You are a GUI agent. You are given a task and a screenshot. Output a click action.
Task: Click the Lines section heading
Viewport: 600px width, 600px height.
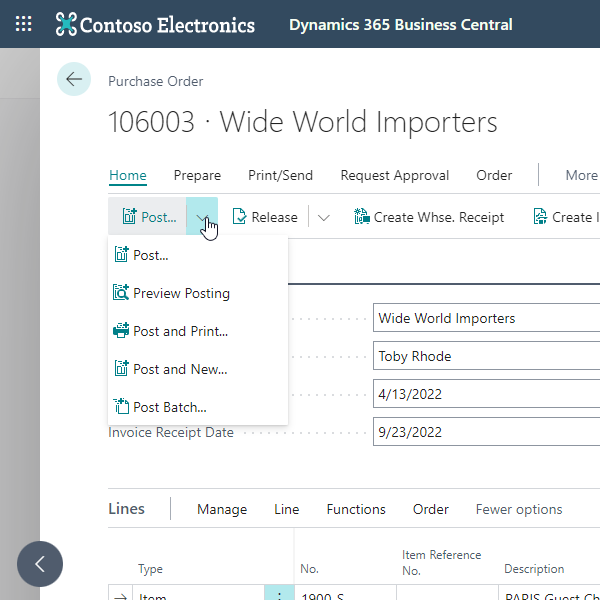tap(127, 509)
